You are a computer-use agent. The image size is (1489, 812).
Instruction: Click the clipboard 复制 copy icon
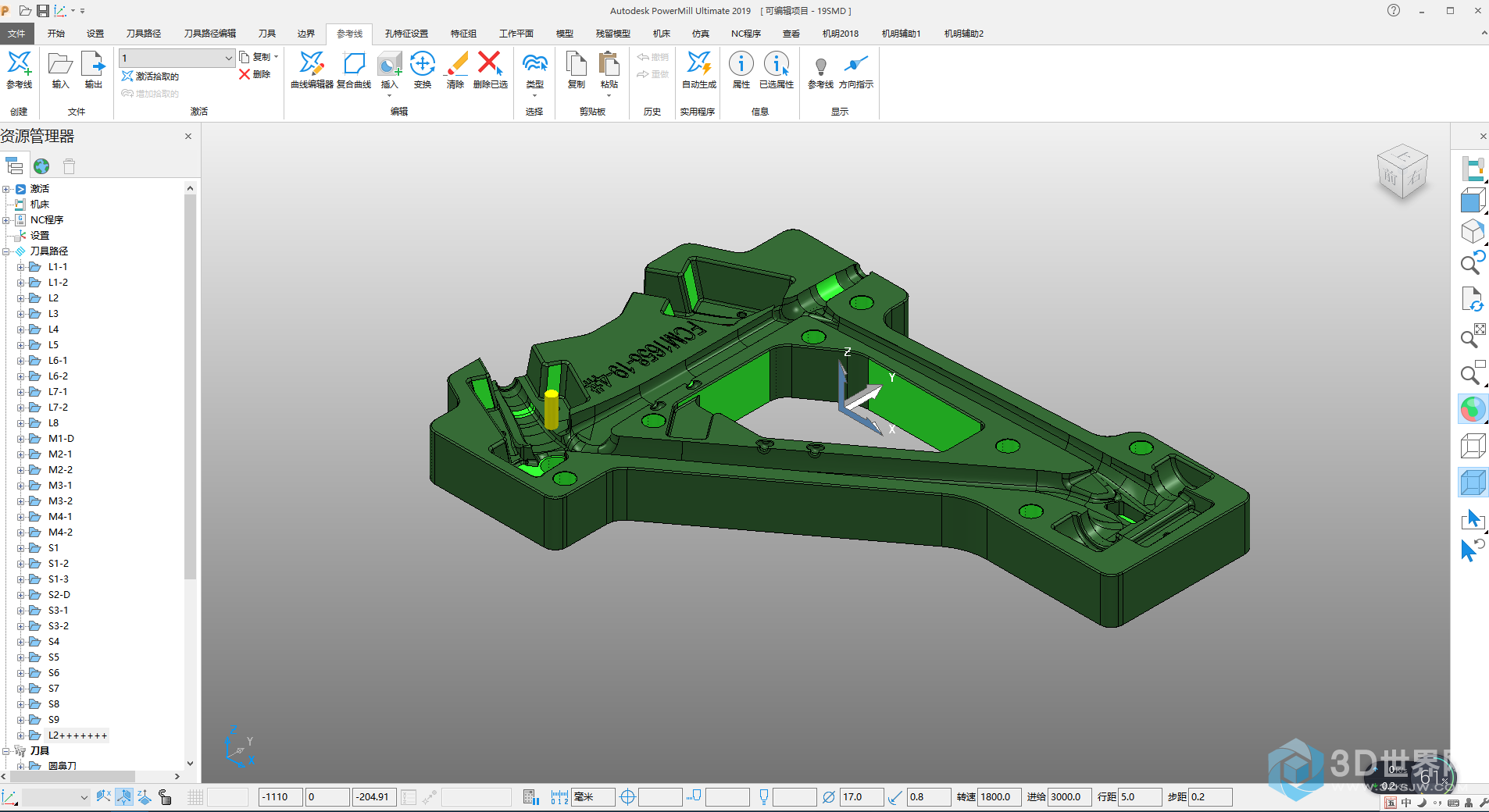pos(577,64)
